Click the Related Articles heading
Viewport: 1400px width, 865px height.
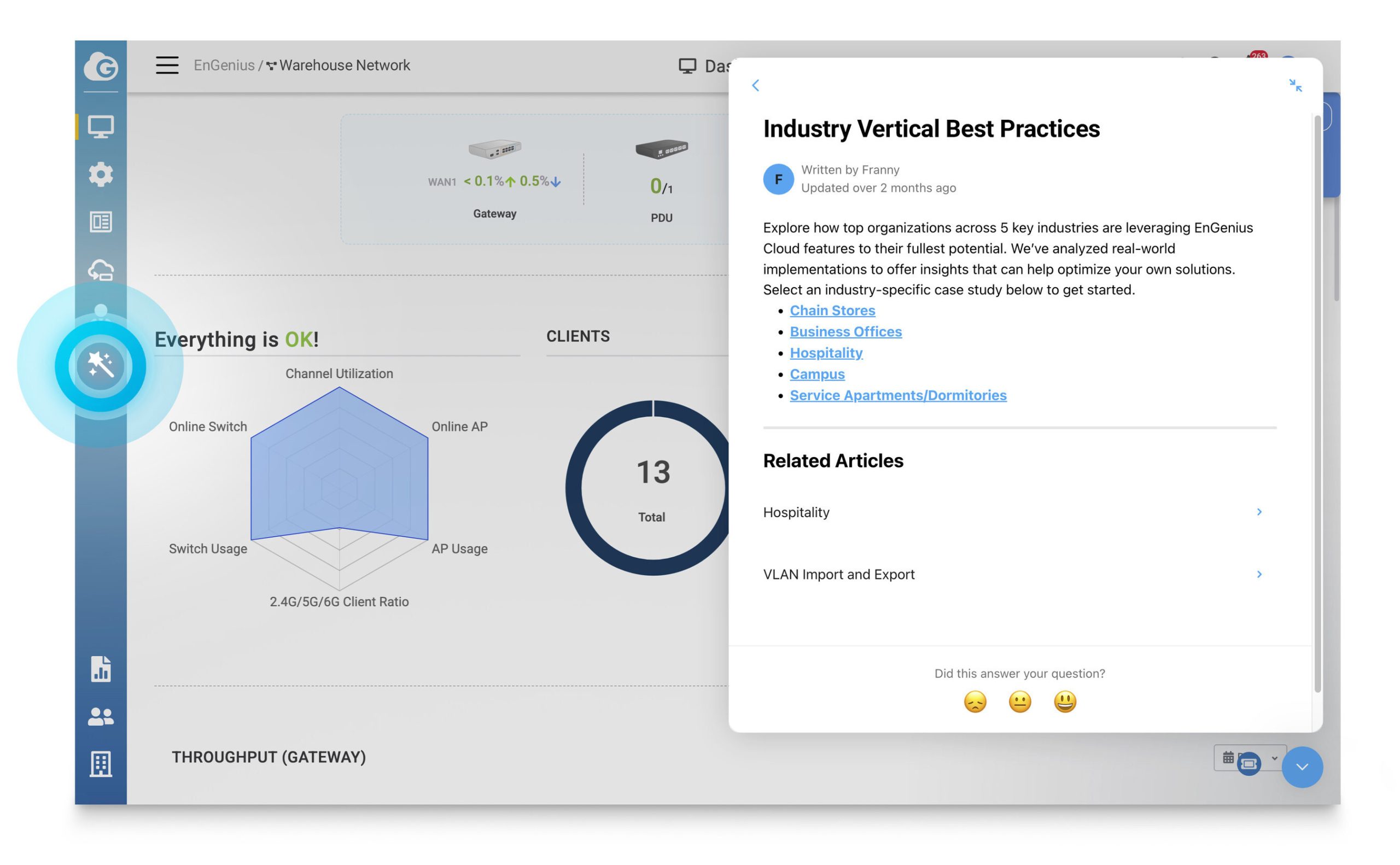coord(833,461)
